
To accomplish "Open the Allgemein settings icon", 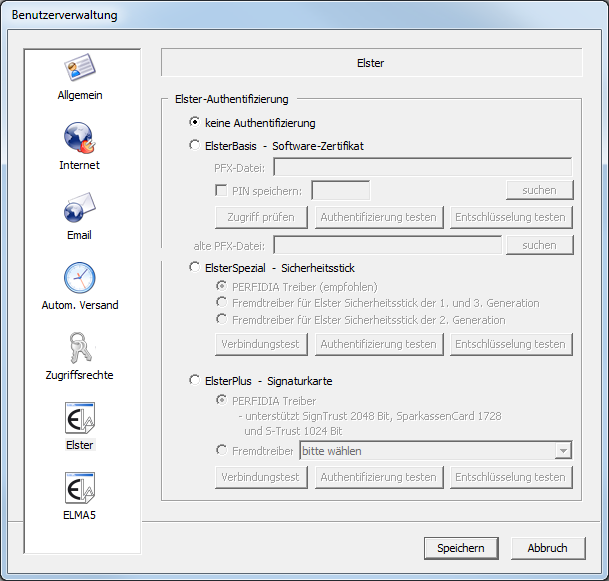I will point(80,67).
